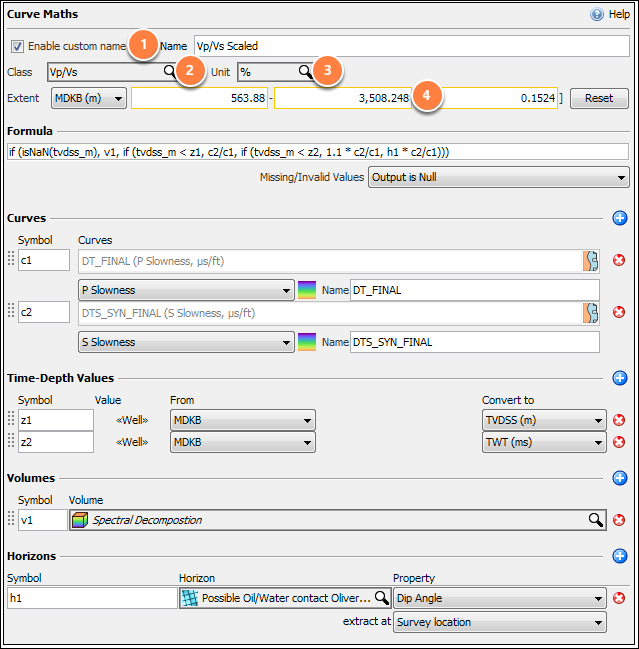Change z2 Convert to TWT (ms) dropdown

544,442
